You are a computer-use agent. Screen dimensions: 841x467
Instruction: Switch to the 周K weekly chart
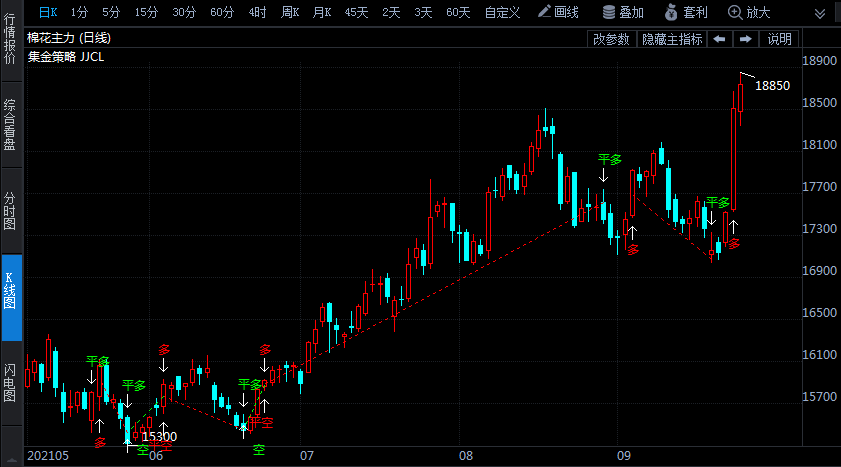coord(290,12)
